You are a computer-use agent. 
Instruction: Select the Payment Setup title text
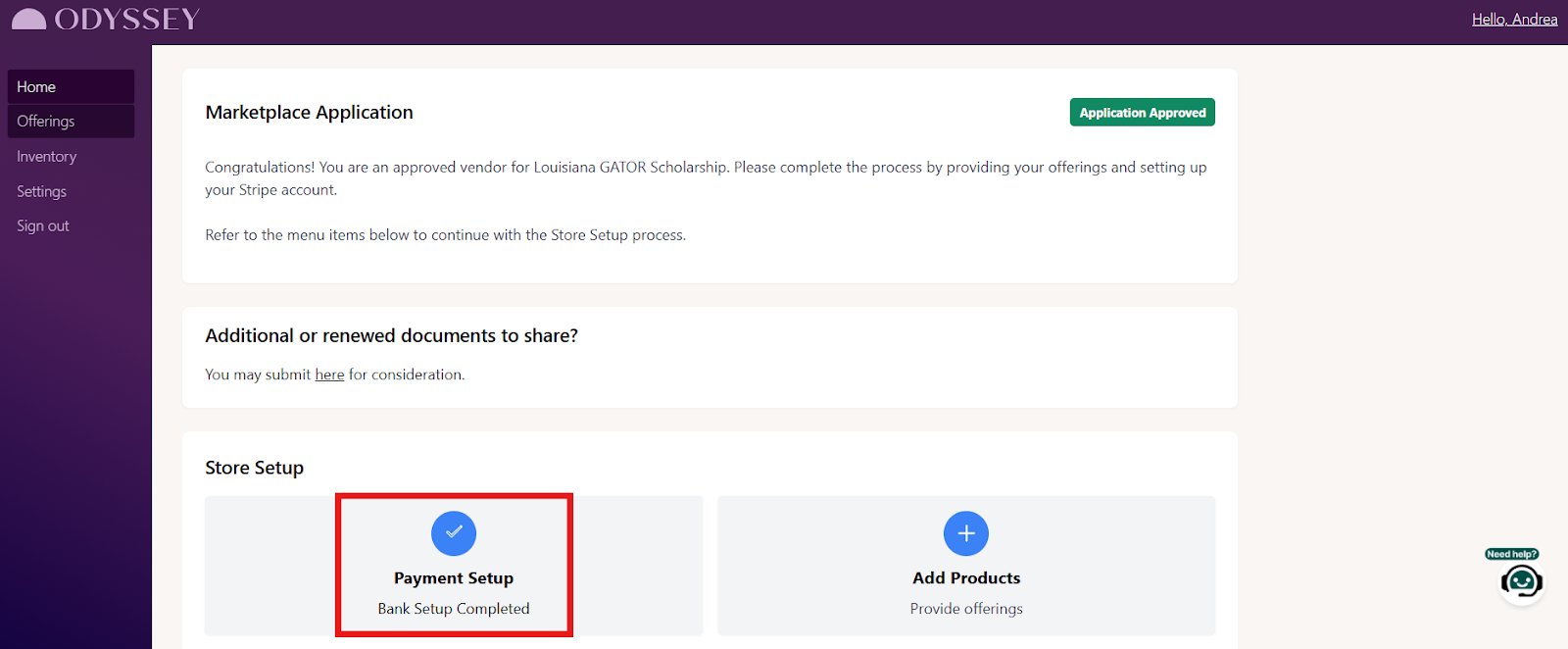(454, 578)
